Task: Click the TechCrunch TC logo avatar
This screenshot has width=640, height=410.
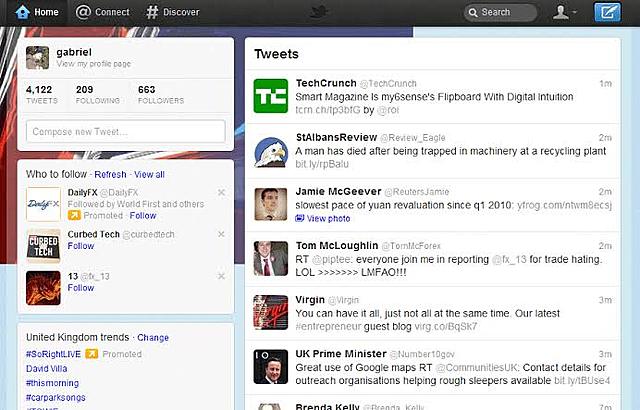Action: pyautogui.click(x=271, y=96)
